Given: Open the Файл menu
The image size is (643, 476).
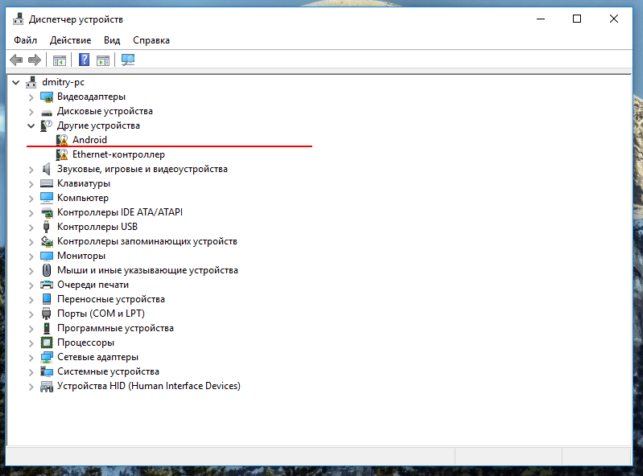Looking at the screenshot, I should click(x=25, y=40).
